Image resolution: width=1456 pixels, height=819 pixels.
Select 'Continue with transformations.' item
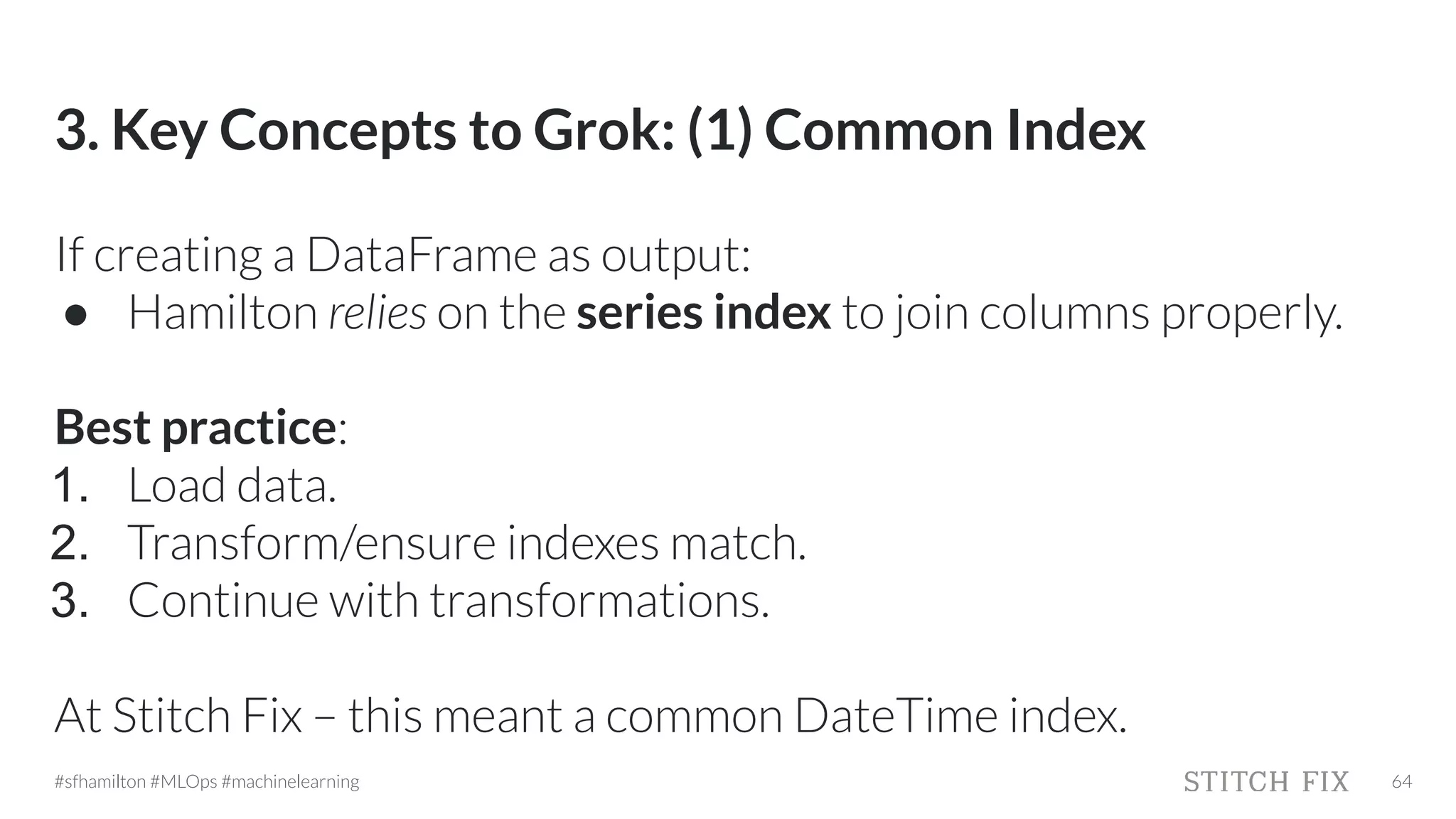pos(448,601)
